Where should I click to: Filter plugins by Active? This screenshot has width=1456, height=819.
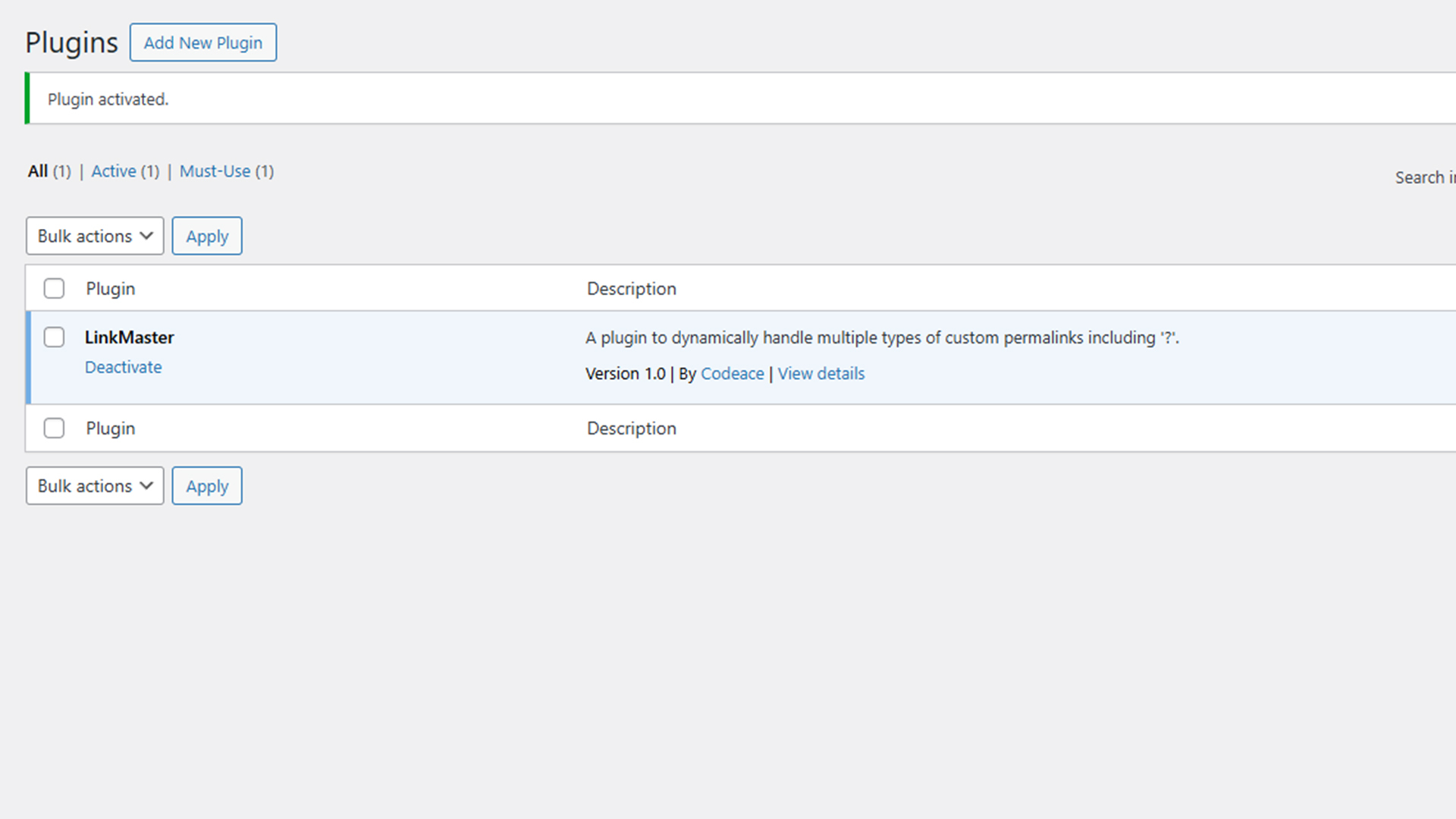click(125, 171)
